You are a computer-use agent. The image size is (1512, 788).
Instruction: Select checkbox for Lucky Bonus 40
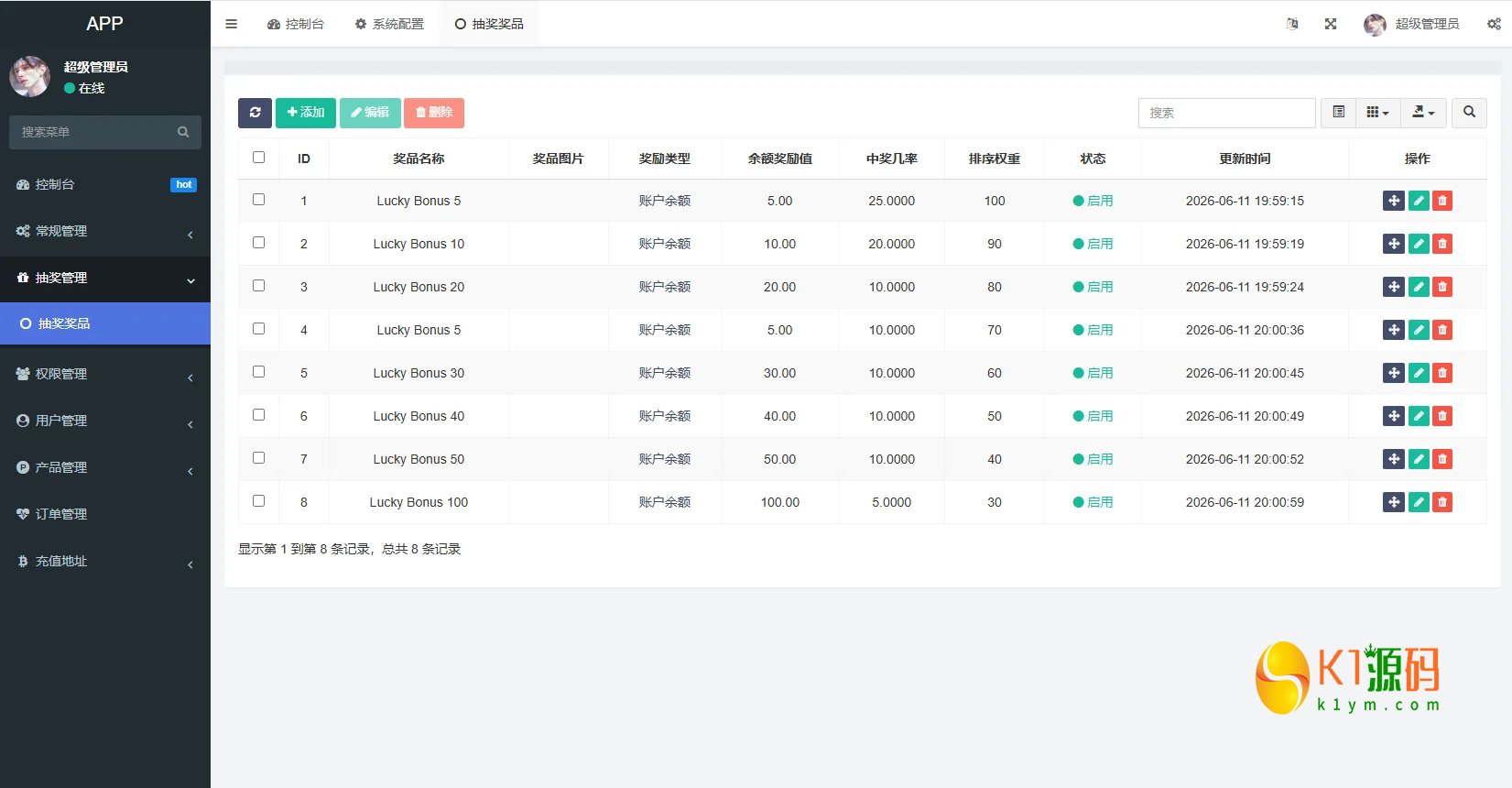click(258, 415)
